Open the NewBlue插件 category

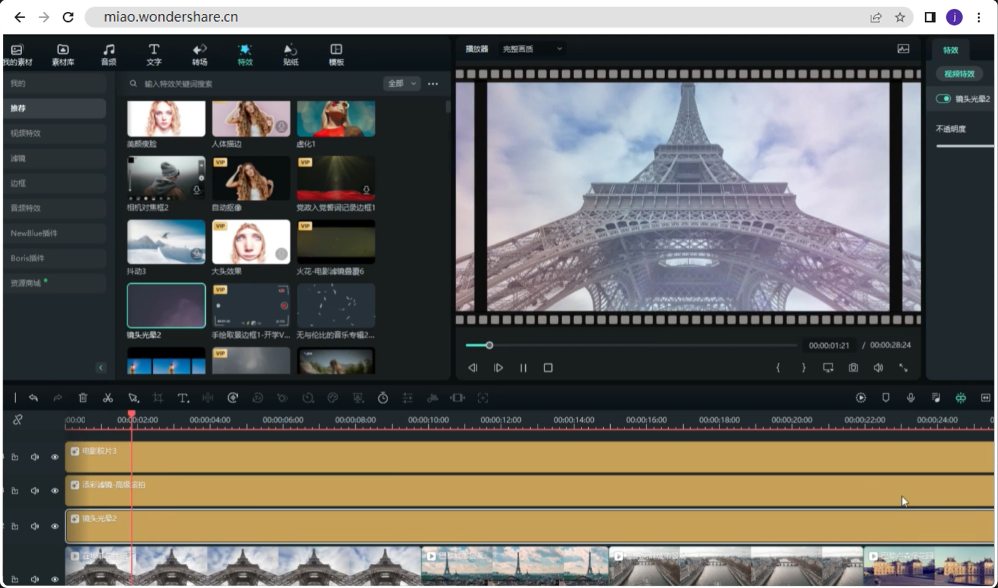coord(55,233)
